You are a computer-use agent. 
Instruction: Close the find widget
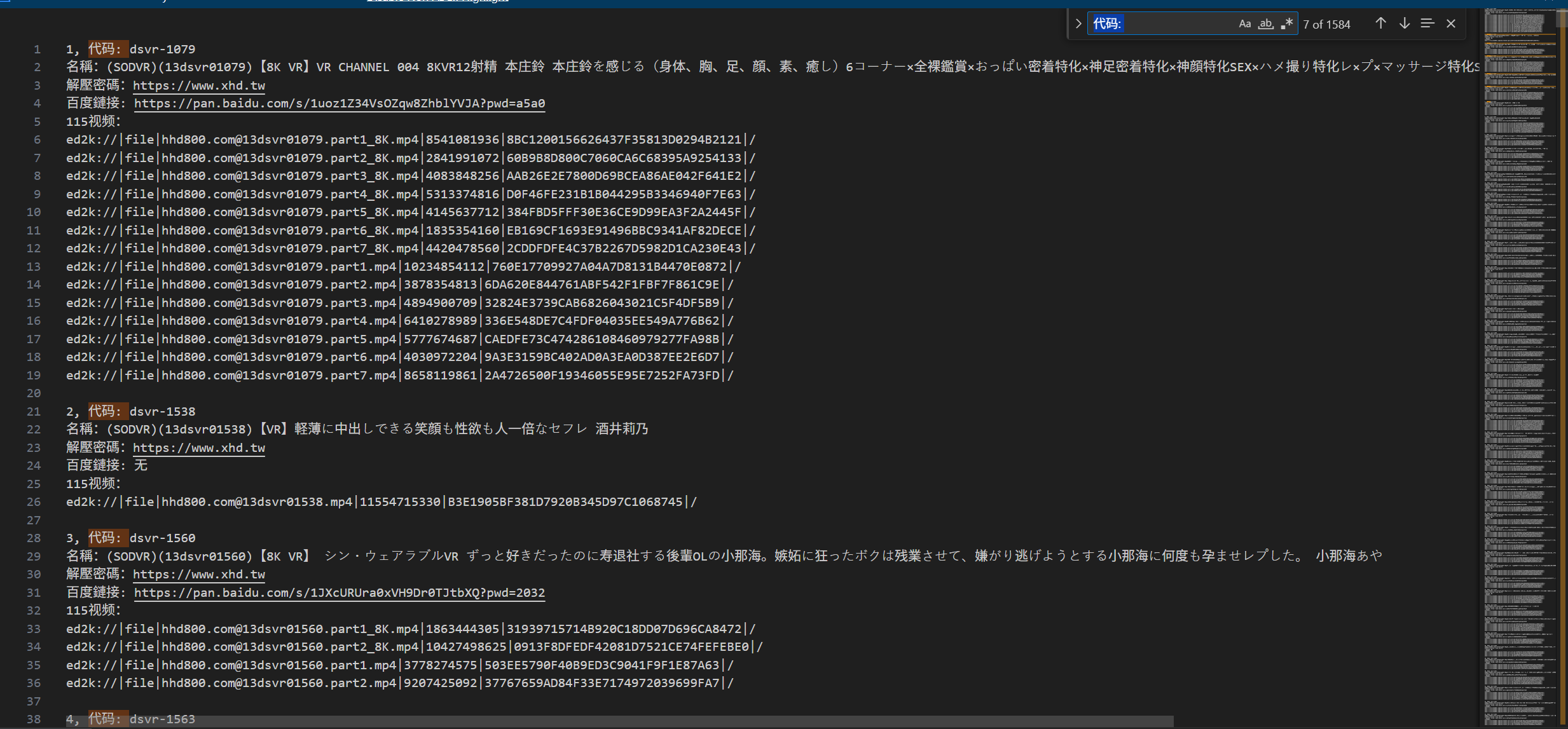(x=1451, y=24)
